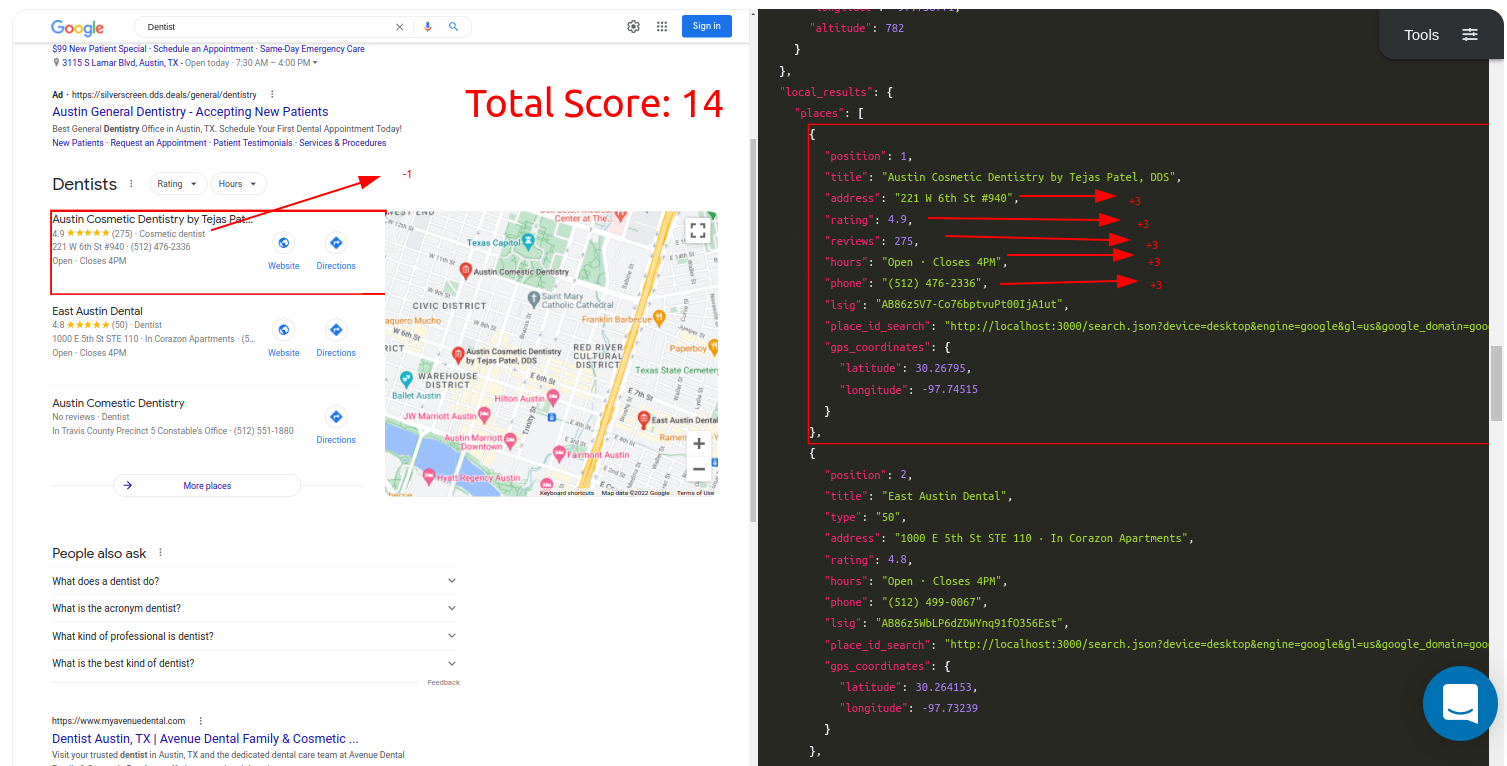Image resolution: width=1507 pixels, height=766 pixels.
Task: Start voice search with the microphone icon
Action: [428, 27]
